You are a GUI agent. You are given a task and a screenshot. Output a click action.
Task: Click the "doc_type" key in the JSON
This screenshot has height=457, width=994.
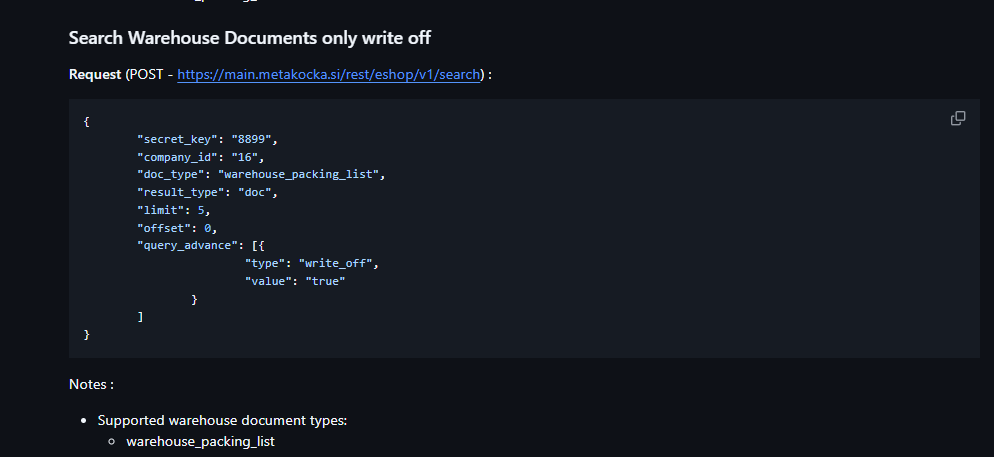(x=171, y=174)
